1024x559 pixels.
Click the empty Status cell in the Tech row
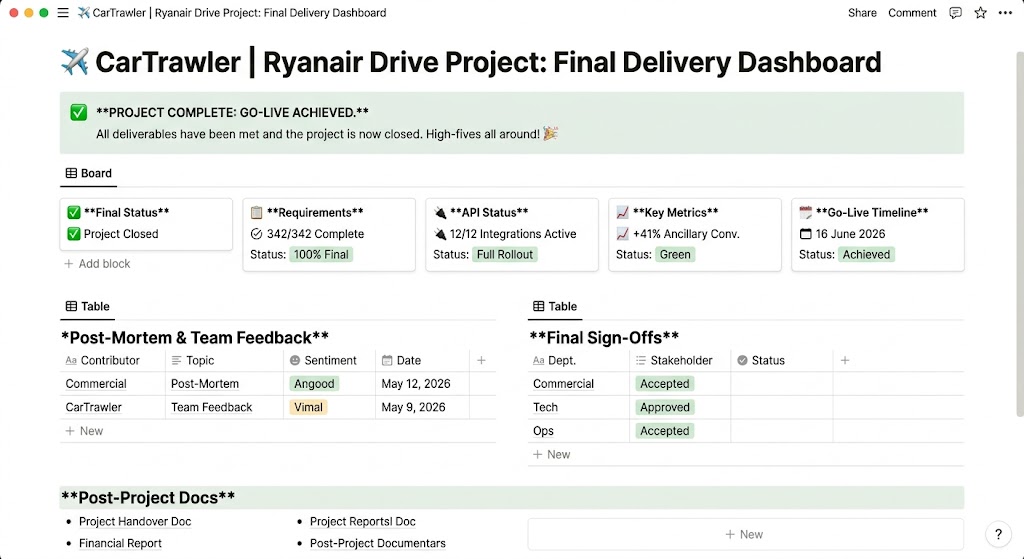point(782,407)
